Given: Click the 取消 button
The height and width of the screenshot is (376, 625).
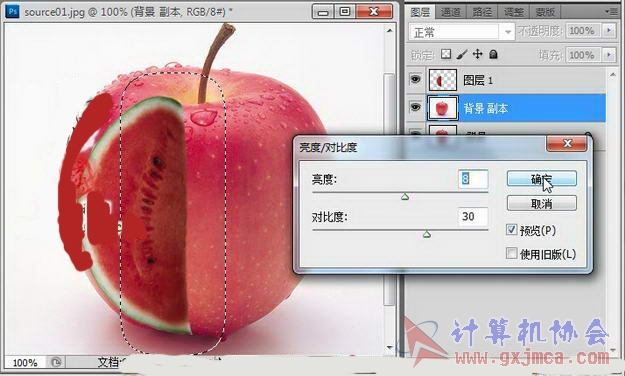Looking at the screenshot, I should [542, 204].
